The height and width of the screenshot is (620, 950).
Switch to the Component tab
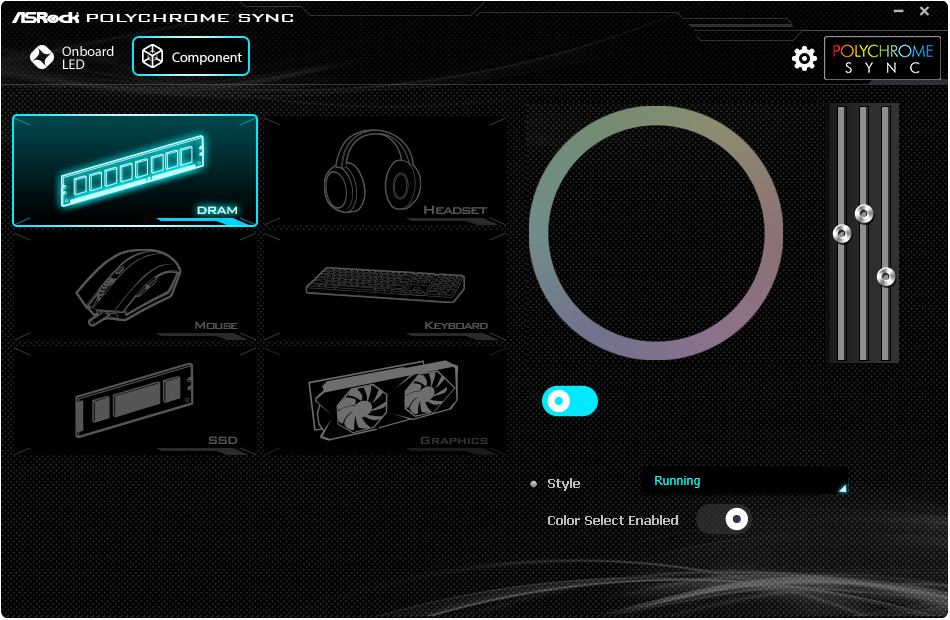point(191,56)
